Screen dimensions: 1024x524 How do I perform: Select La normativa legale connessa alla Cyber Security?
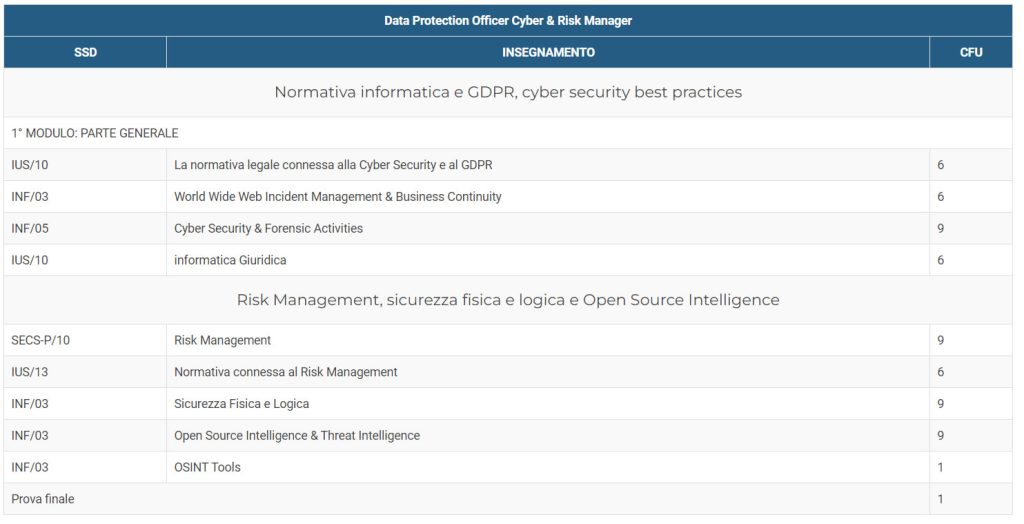(x=333, y=165)
